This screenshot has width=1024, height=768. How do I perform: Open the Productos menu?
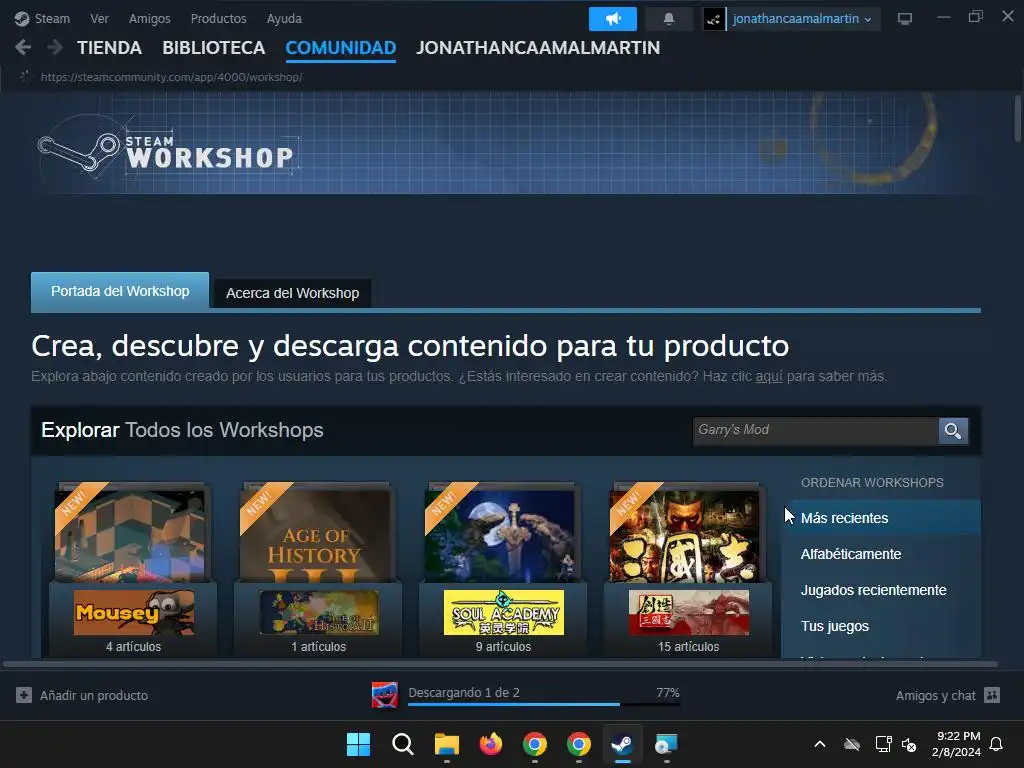point(219,18)
